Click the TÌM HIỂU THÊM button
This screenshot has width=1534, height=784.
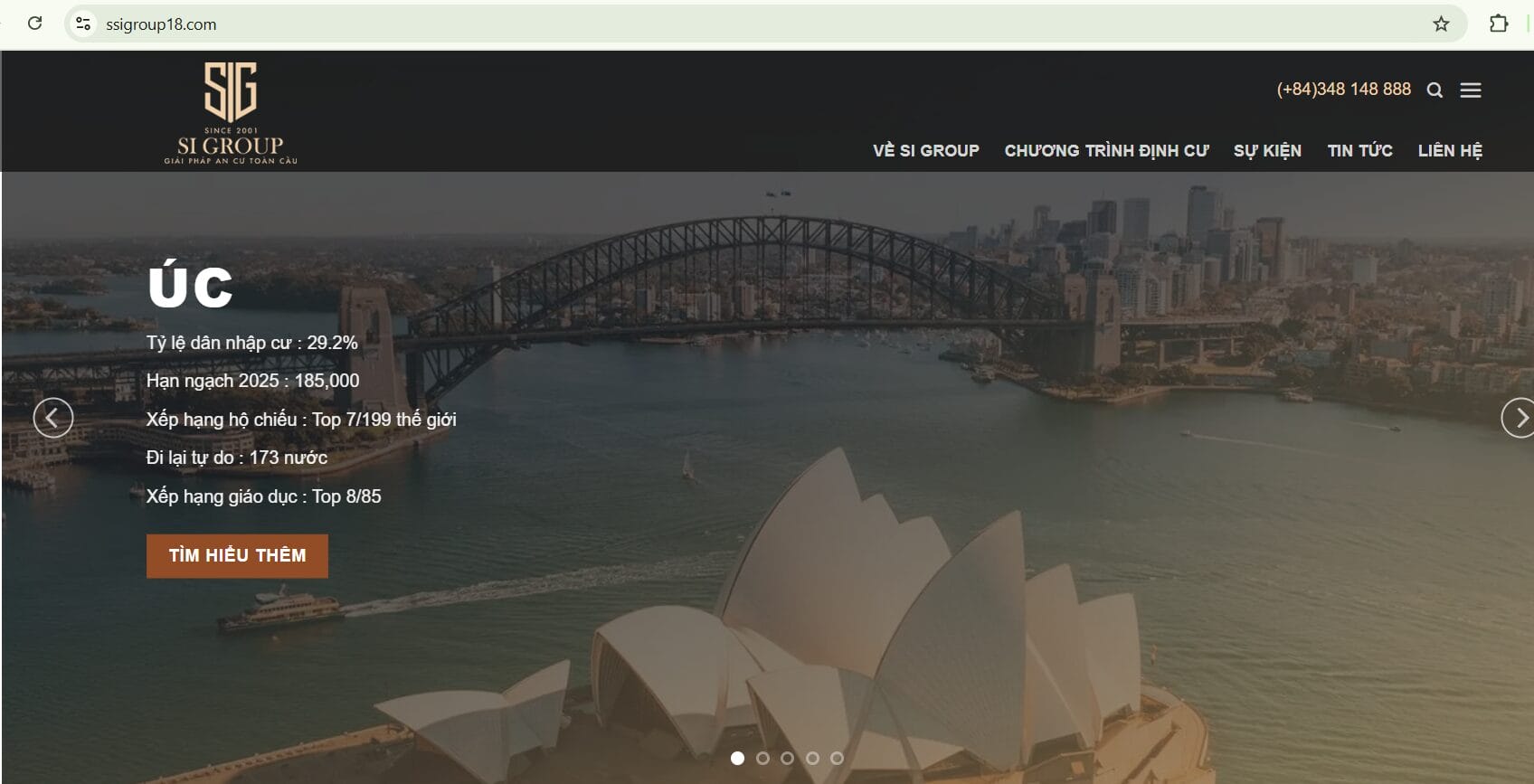click(237, 555)
